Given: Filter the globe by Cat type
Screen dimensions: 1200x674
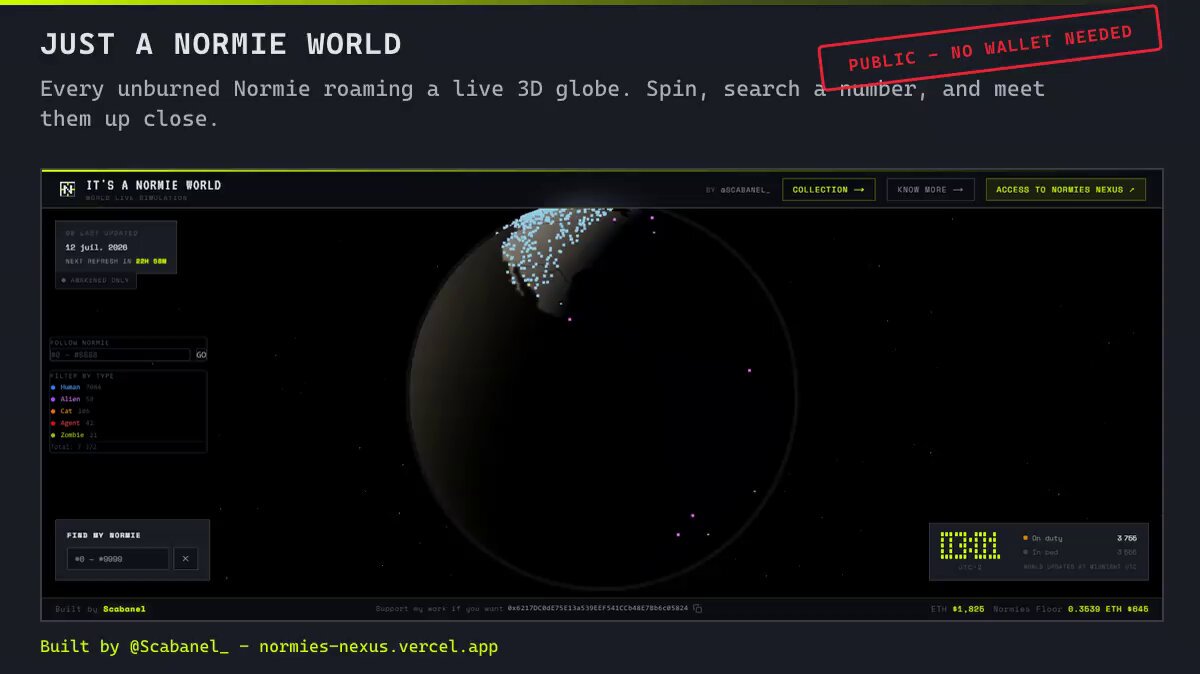Looking at the screenshot, I should (x=70, y=411).
